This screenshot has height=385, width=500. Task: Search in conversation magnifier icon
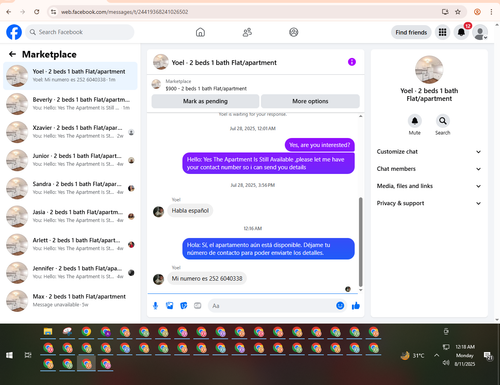443,121
